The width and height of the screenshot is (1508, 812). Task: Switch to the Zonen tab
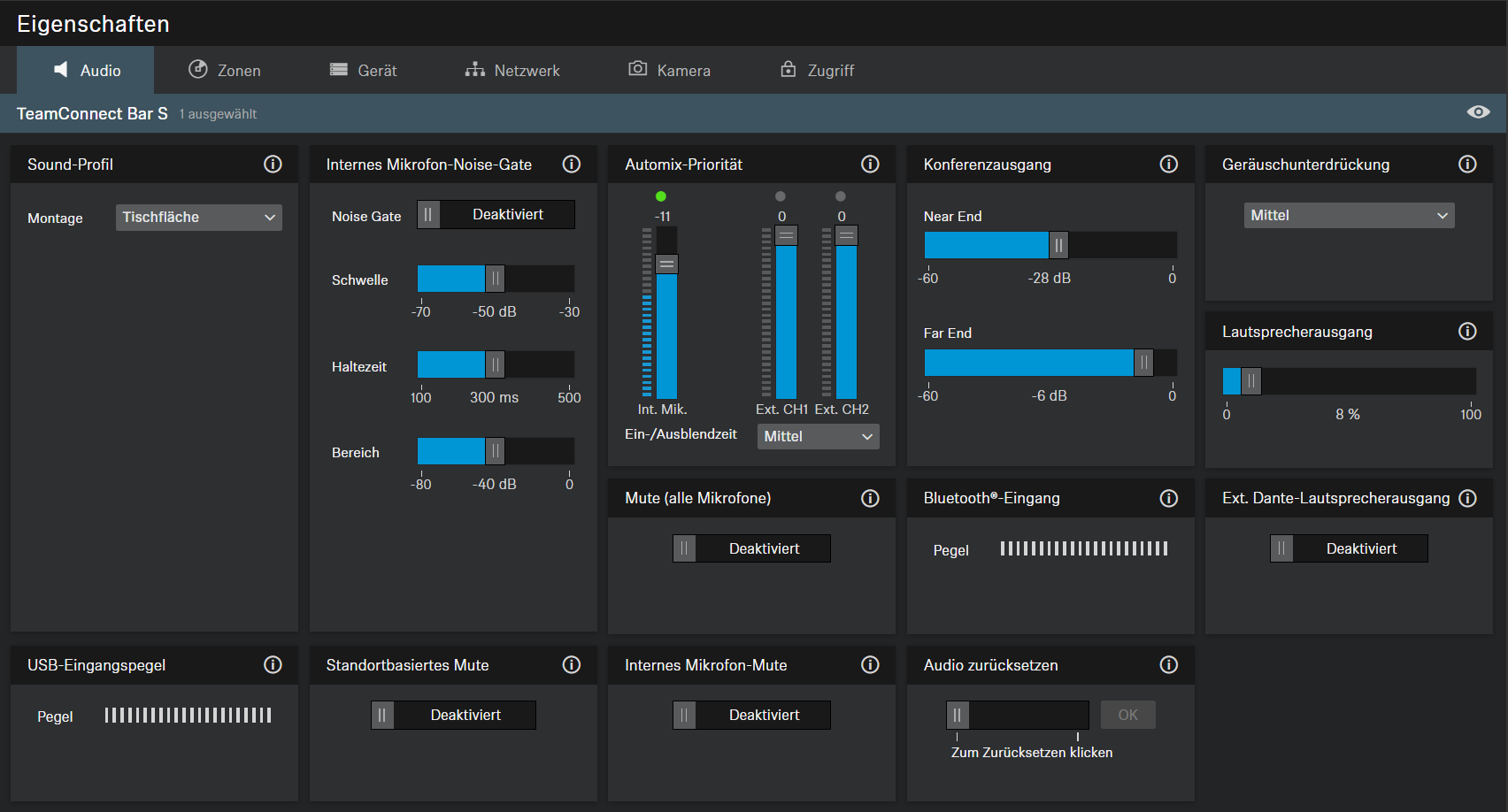tap(225, 71)
